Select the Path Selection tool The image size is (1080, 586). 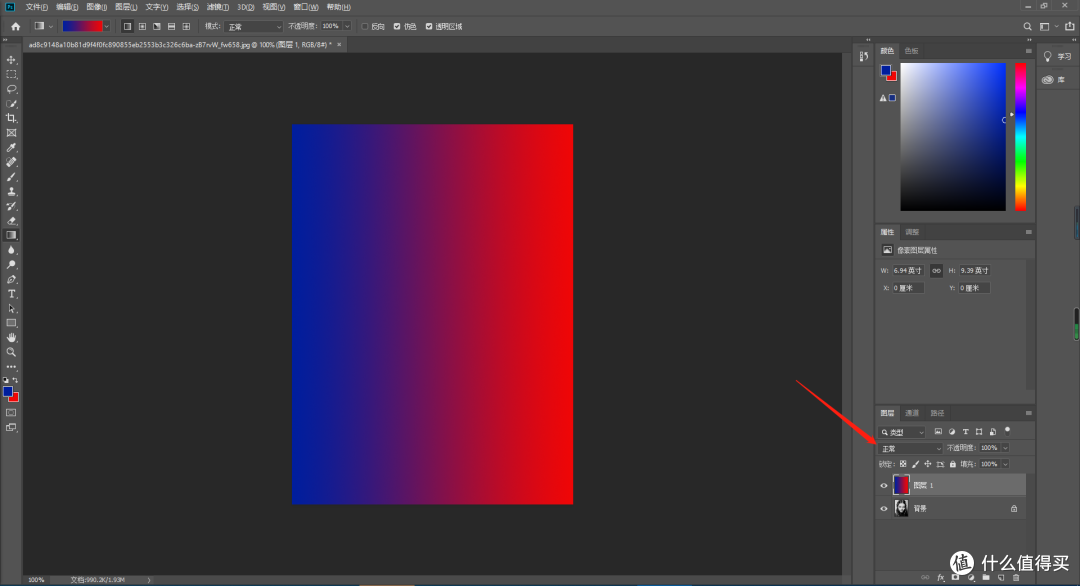pyautogui.click(x=11, y=308)
